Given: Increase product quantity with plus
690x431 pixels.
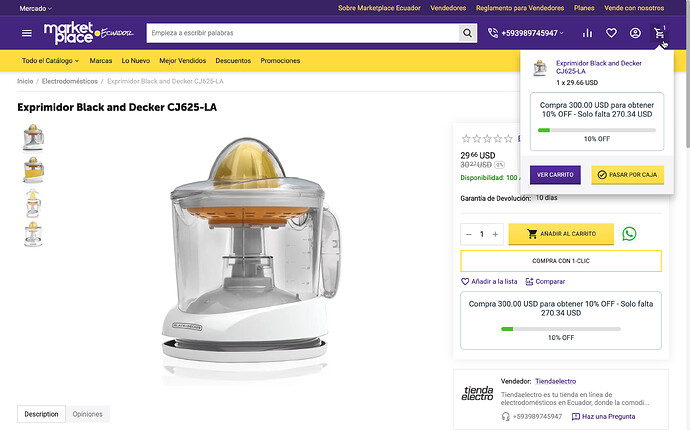Looking at the screenshot, I should [x=495, y=234].
